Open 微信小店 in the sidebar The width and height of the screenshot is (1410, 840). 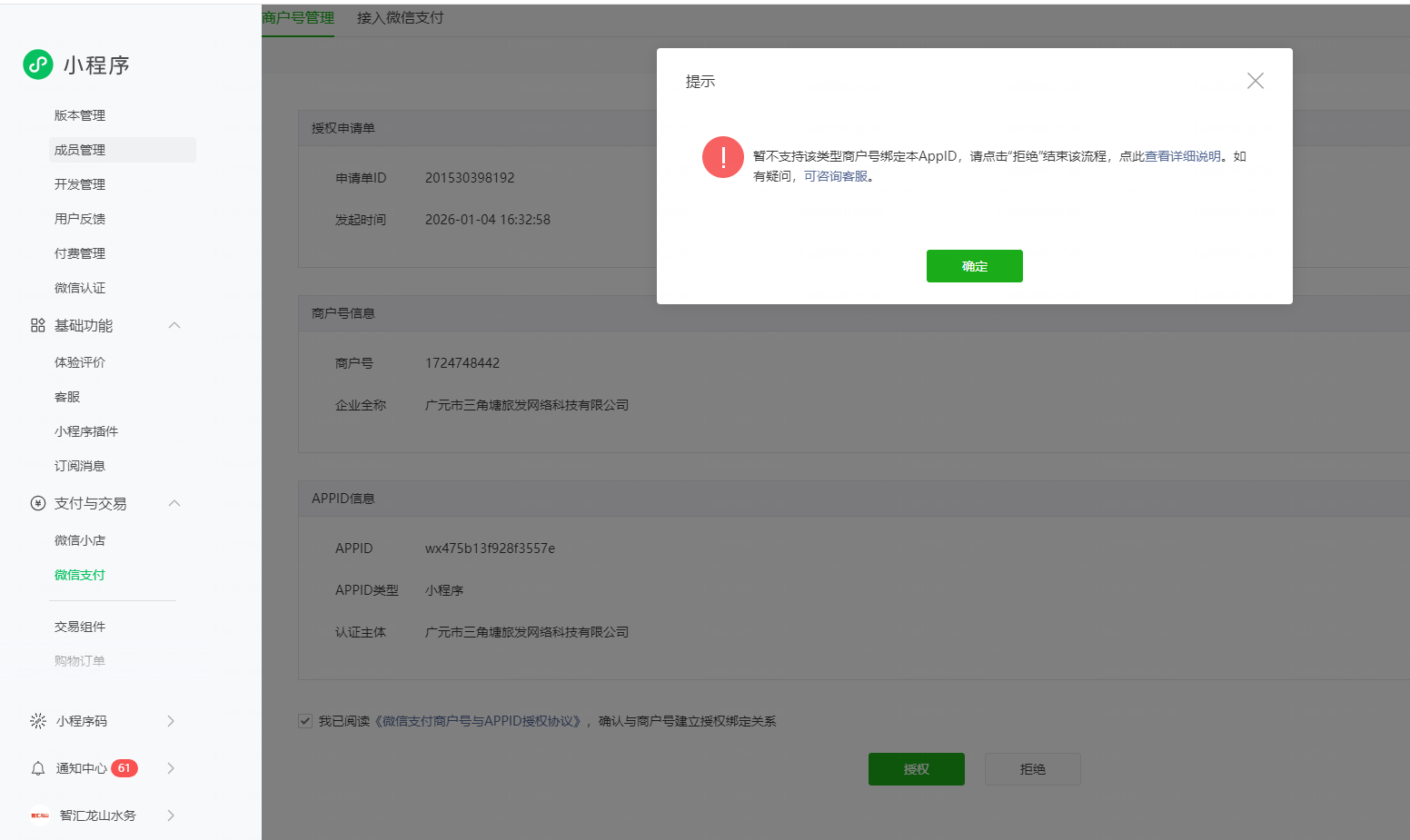tap(80, 540)
